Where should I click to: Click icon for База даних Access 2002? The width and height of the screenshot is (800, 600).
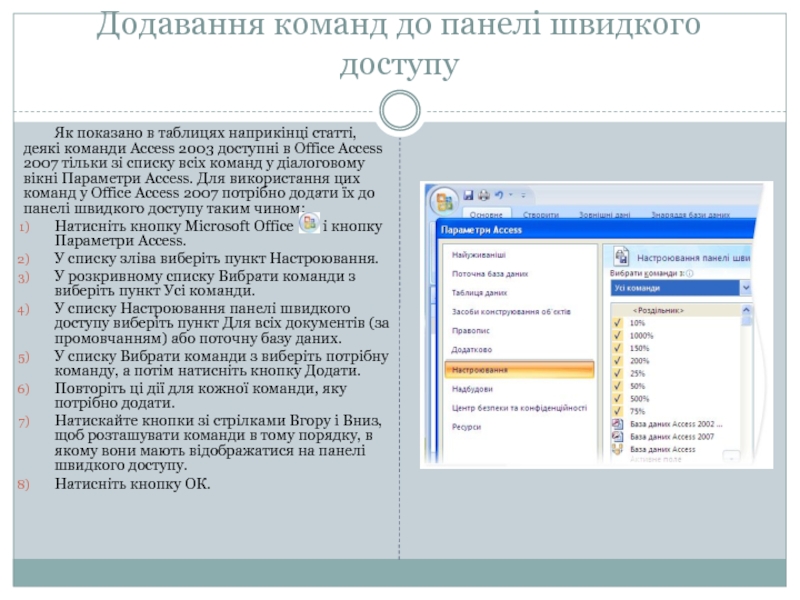point(618,423)
